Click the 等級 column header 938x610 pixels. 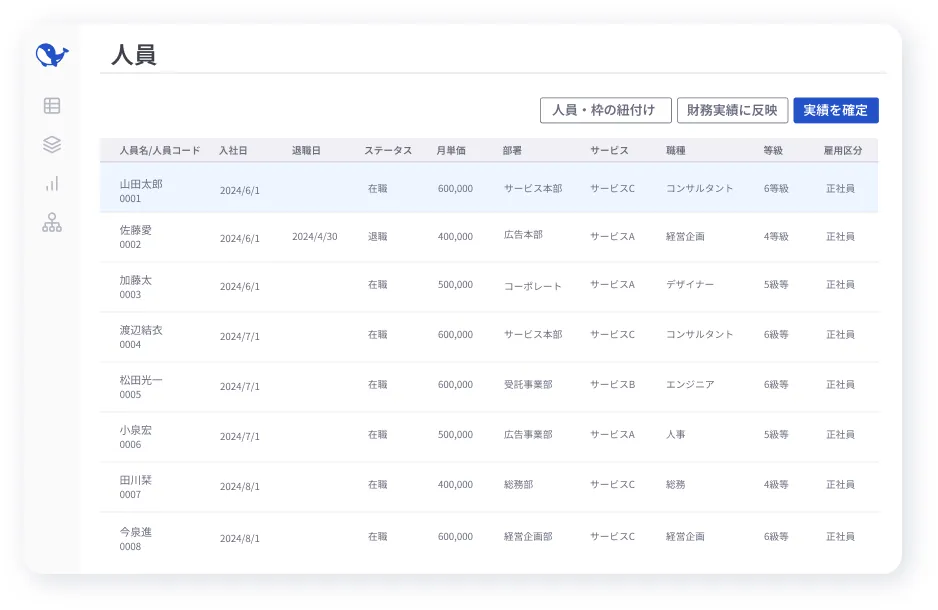[773, 151]
